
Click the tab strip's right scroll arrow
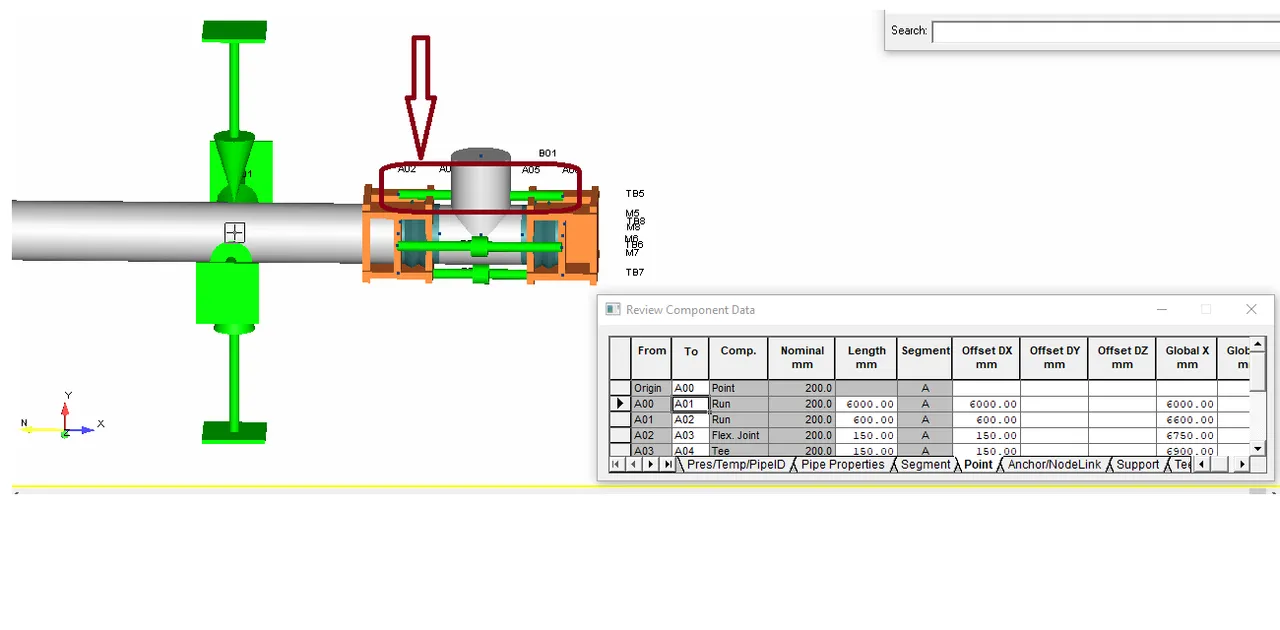tap(1242, 465)
